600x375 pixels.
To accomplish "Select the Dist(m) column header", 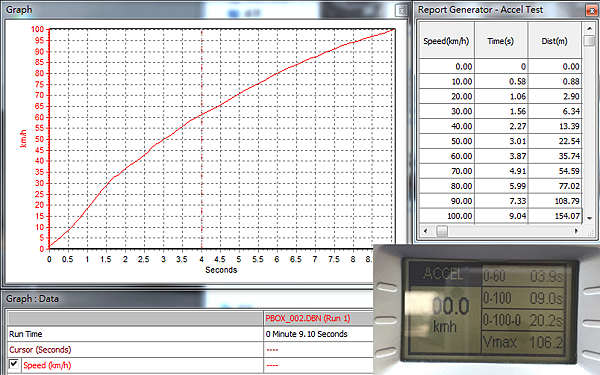I will [x=555, y=40].
